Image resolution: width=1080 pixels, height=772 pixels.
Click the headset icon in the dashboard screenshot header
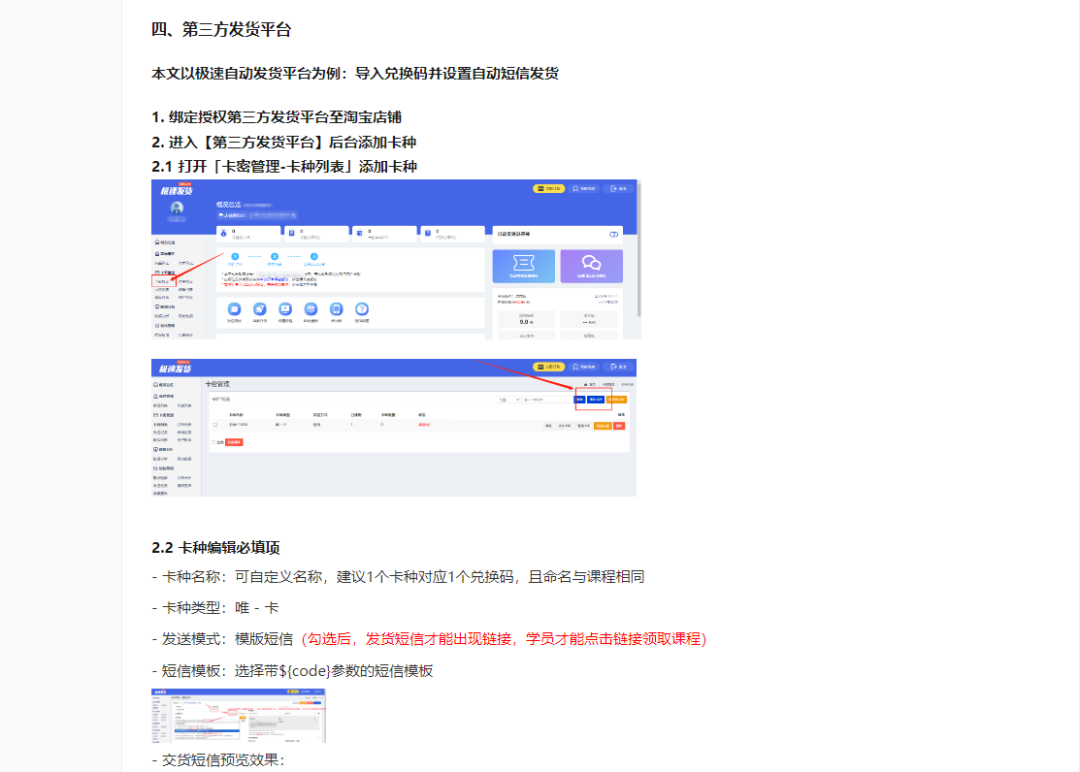pos(576,189)
